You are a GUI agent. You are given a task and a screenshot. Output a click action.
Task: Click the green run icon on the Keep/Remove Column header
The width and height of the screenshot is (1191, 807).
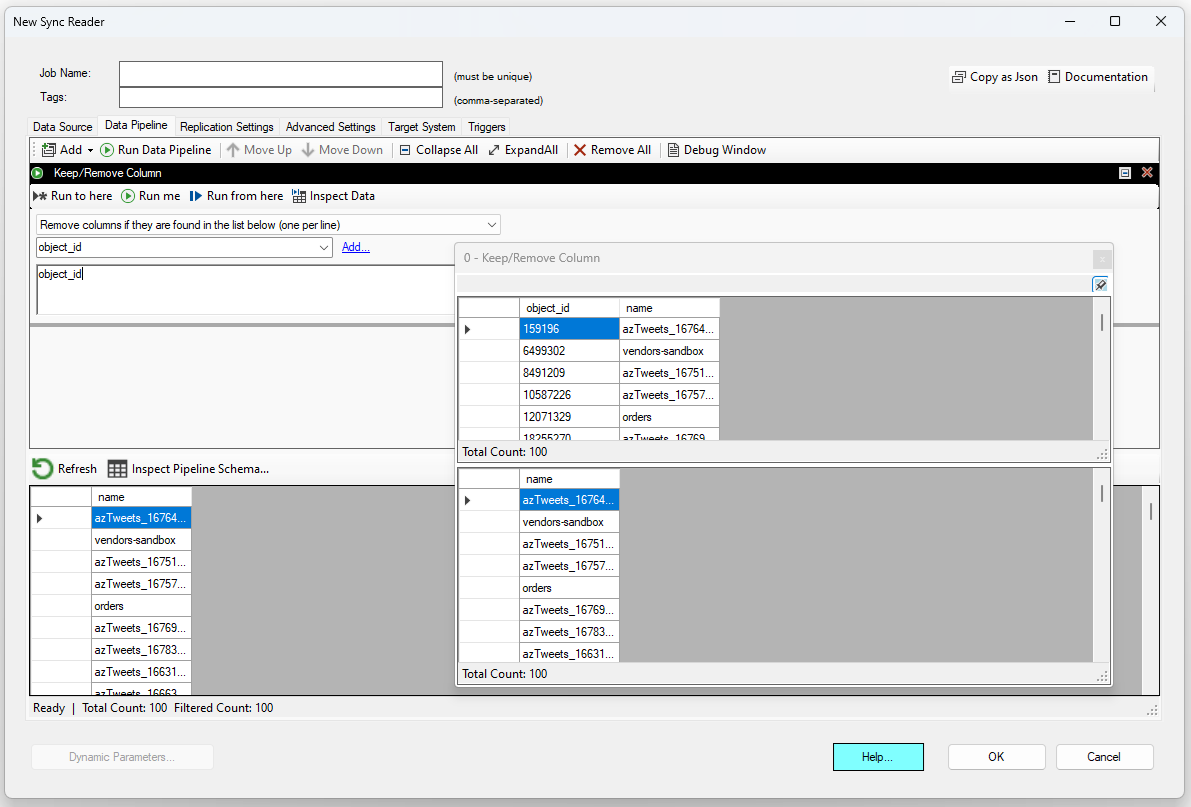pos(37,173)
